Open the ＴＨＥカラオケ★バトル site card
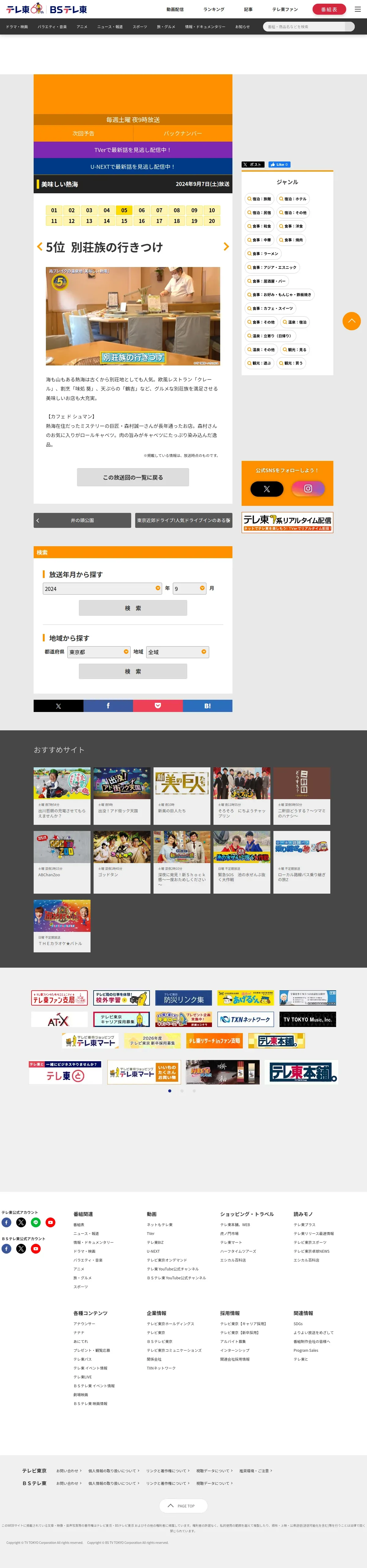Screen dimensions: 367x1568 tap(62, 926)
